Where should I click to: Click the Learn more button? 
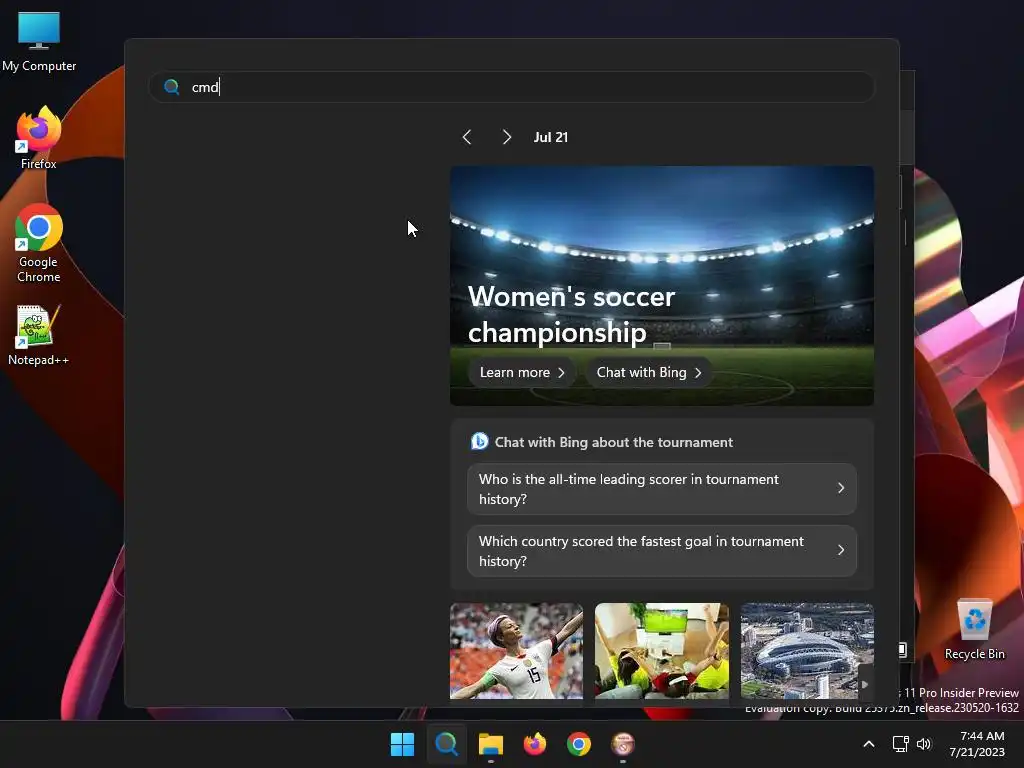[x=522, y=372]
